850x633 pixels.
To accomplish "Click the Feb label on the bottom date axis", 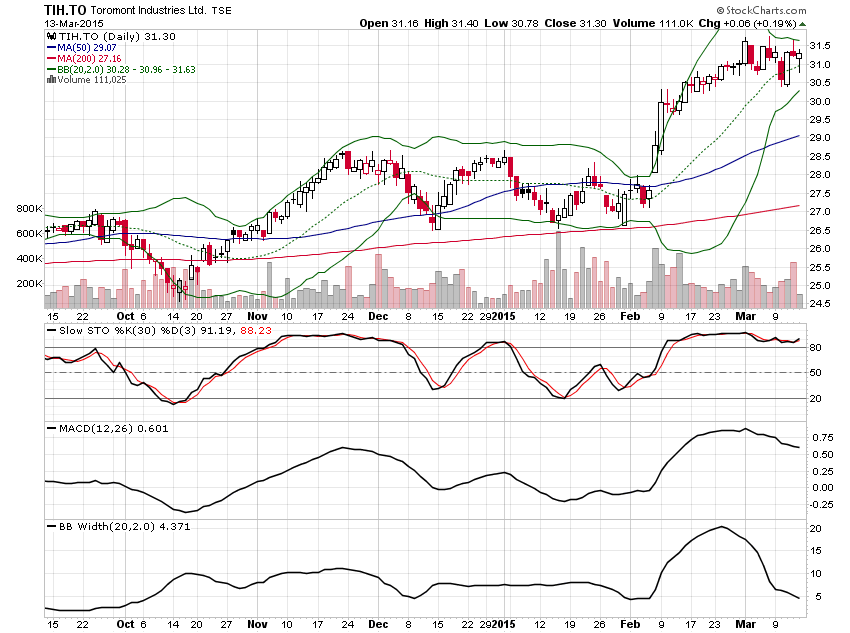I will point(630,624).
